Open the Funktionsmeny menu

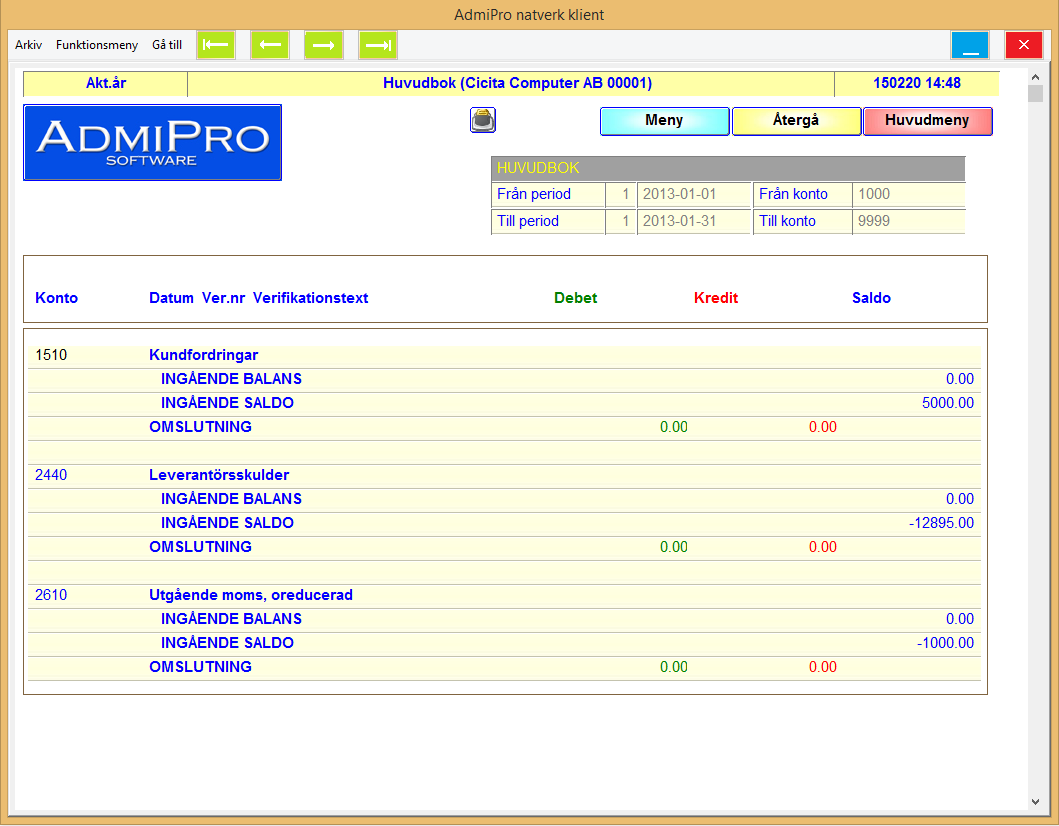pyautogui.click(x=97, y=45)
